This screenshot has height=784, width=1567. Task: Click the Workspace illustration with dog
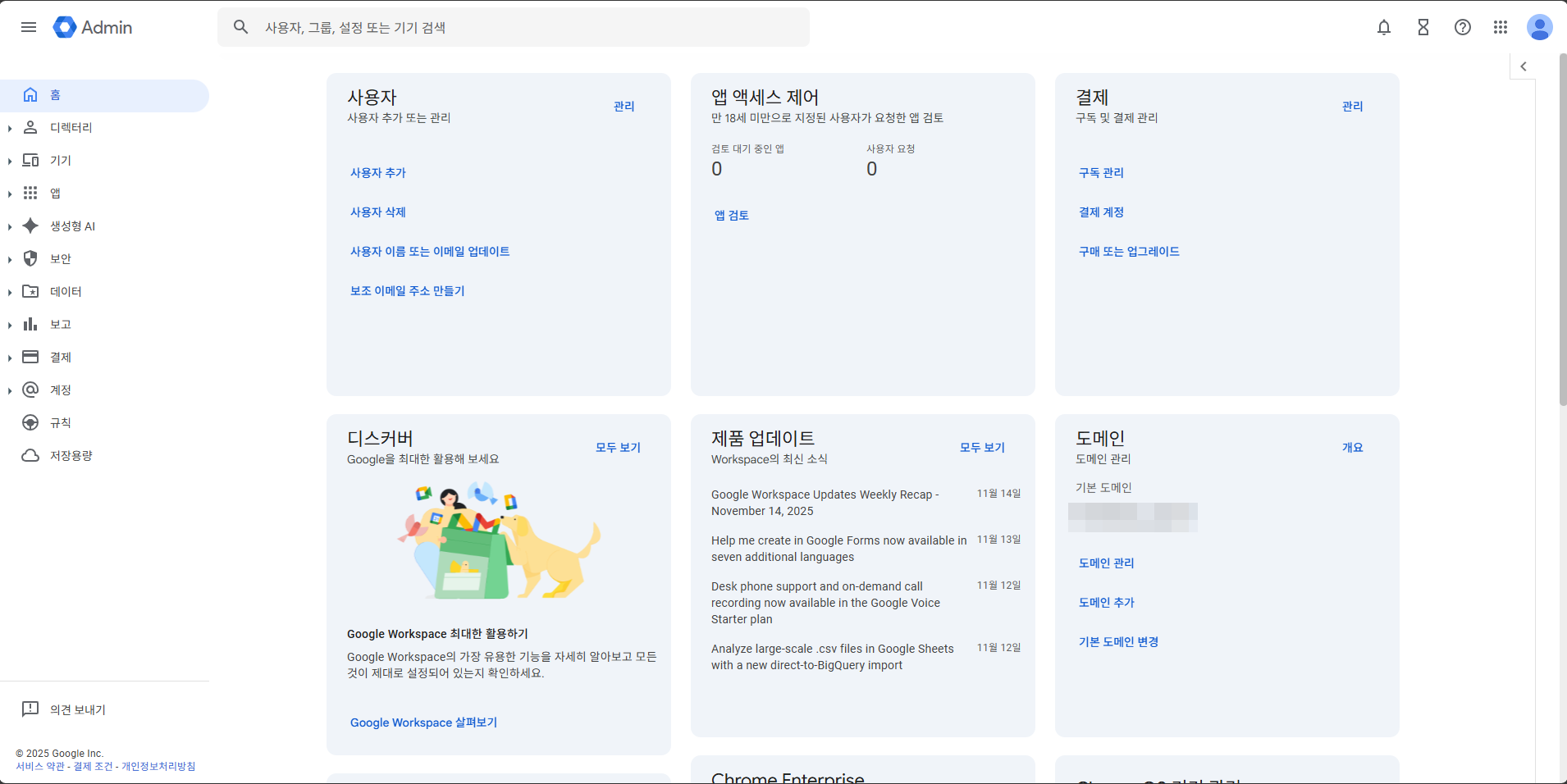[x=499, y=540]
